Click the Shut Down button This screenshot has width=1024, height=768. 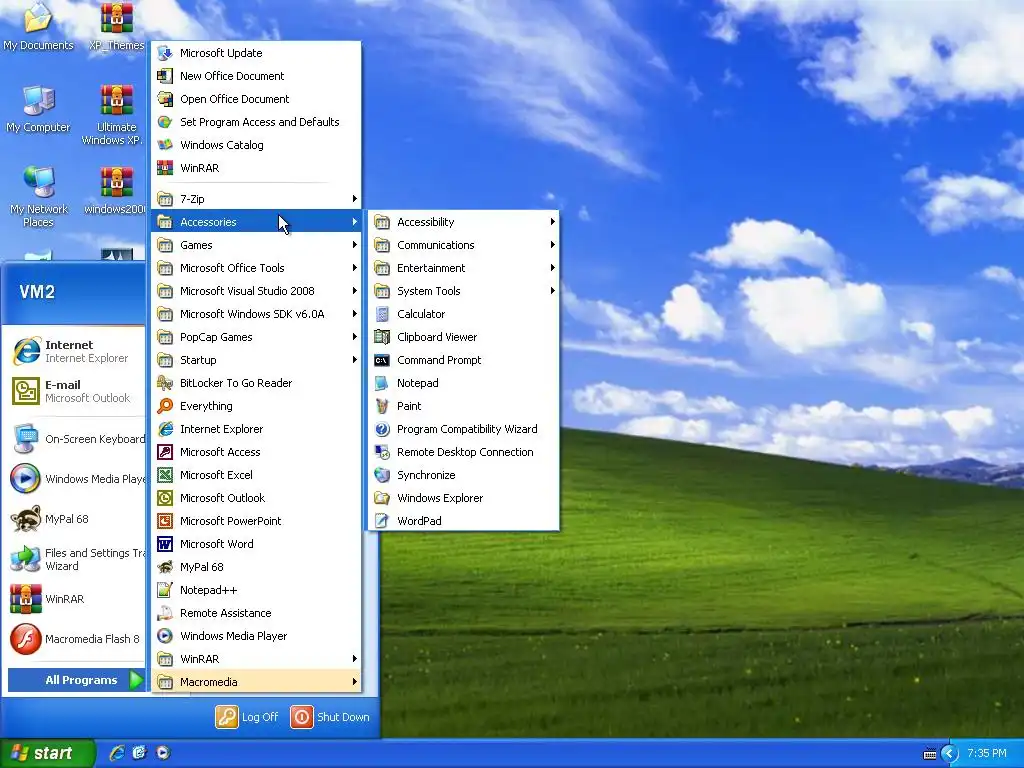330,717
